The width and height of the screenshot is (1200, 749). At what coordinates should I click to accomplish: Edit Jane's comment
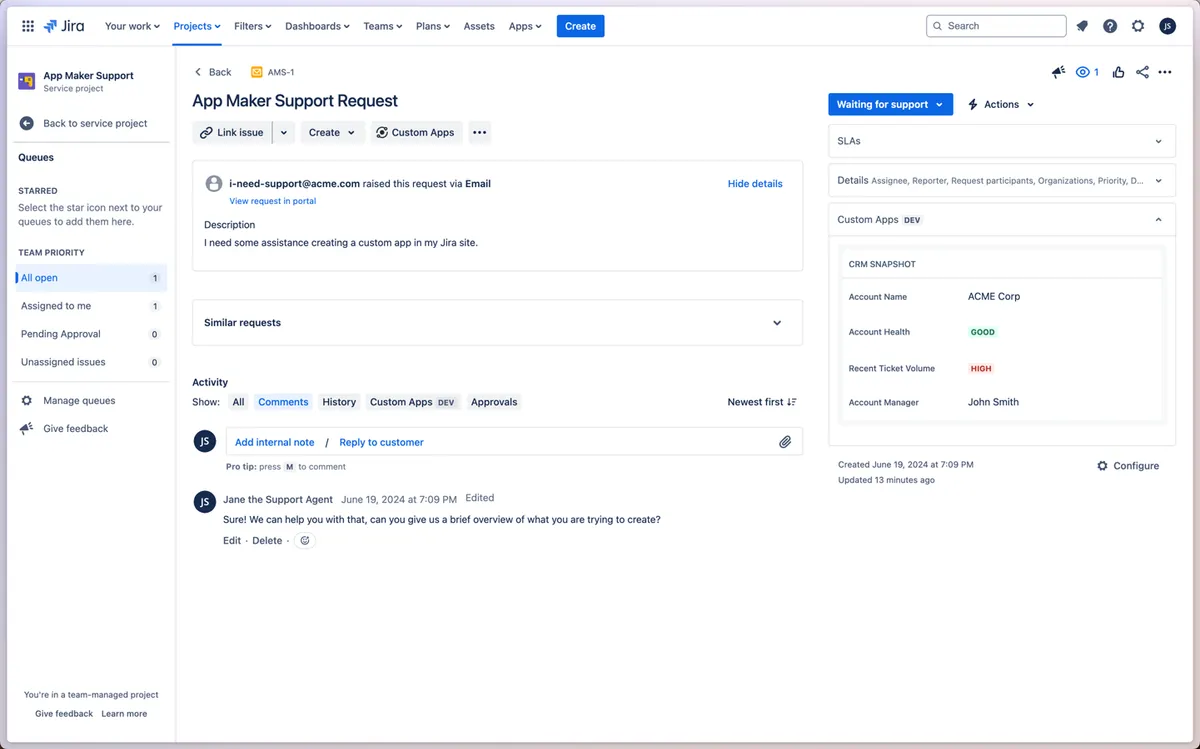[232, 540]
